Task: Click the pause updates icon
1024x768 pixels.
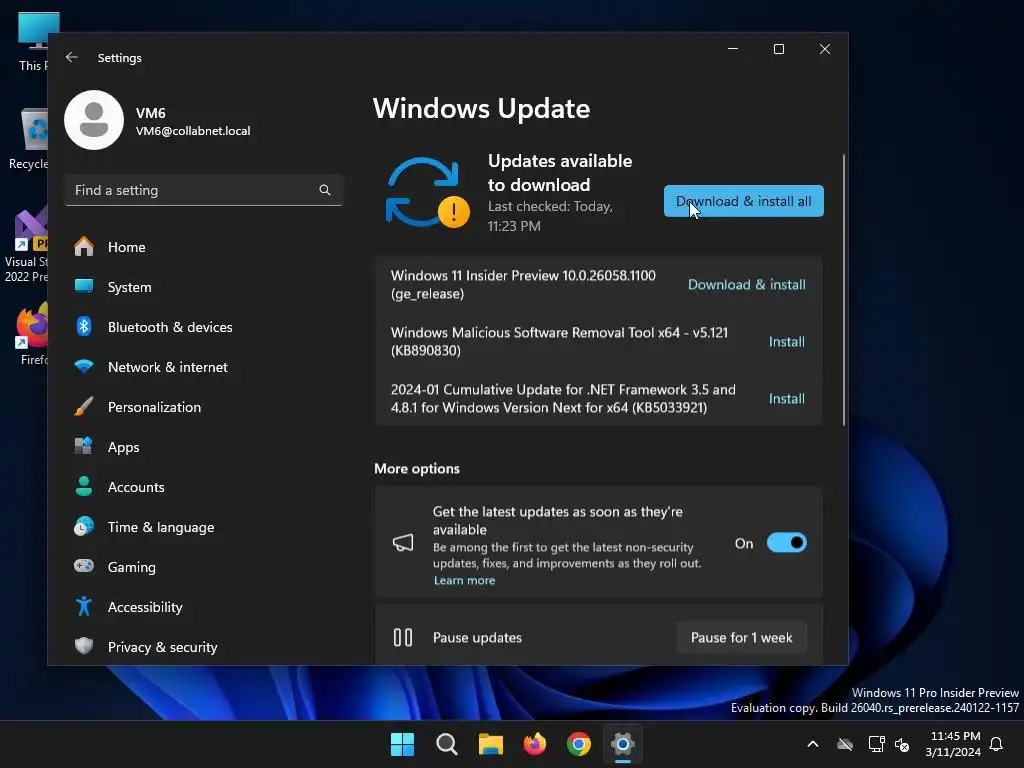Action: 403,637
